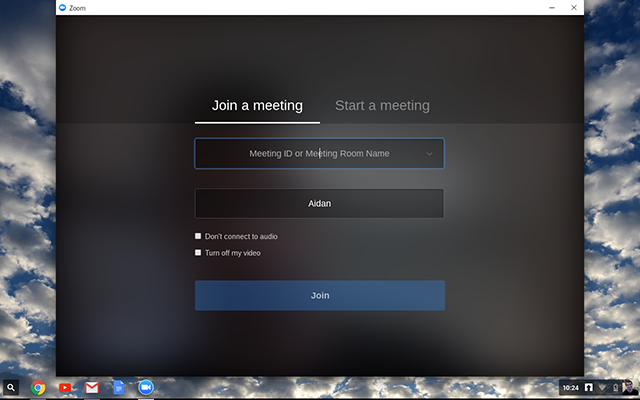Screen dimensions: 640x400
Task: Click the upload-arrow caps lock tray icon
Action: (x=589, y=387)
